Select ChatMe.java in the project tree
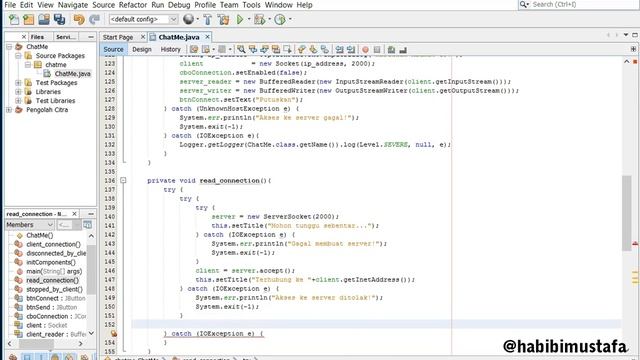The width and height of the screenshot is (640, 360). point(72,74)
